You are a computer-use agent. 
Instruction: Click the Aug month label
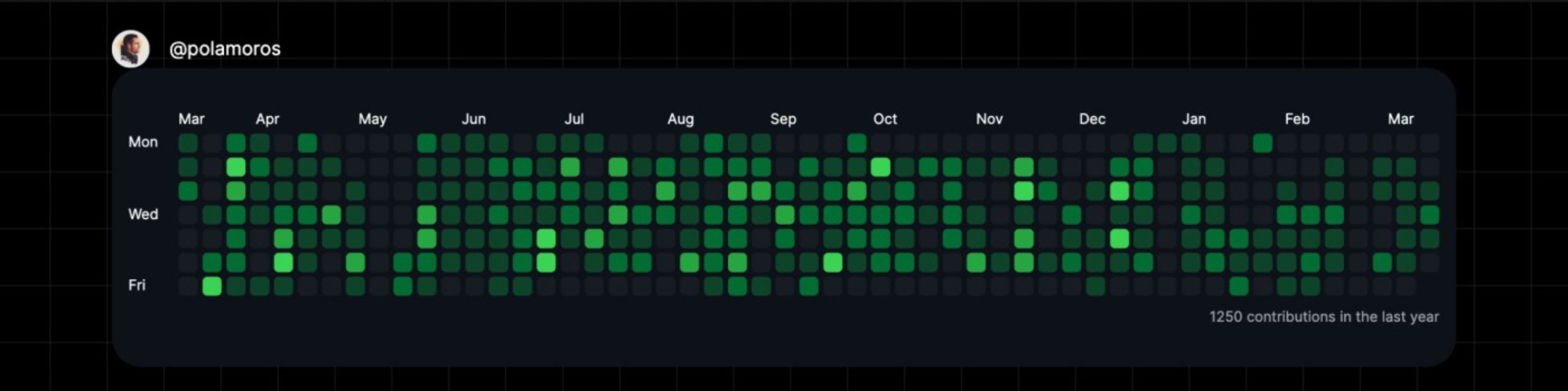click(x=680, y=119)
